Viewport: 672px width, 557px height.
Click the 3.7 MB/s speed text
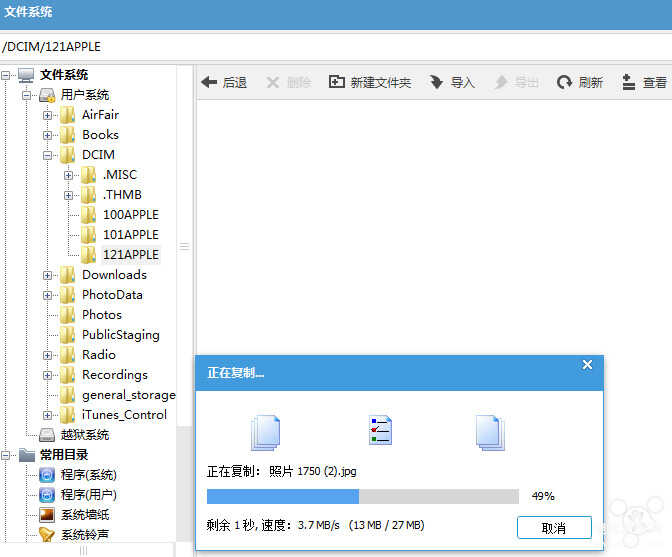coord(318,525)
